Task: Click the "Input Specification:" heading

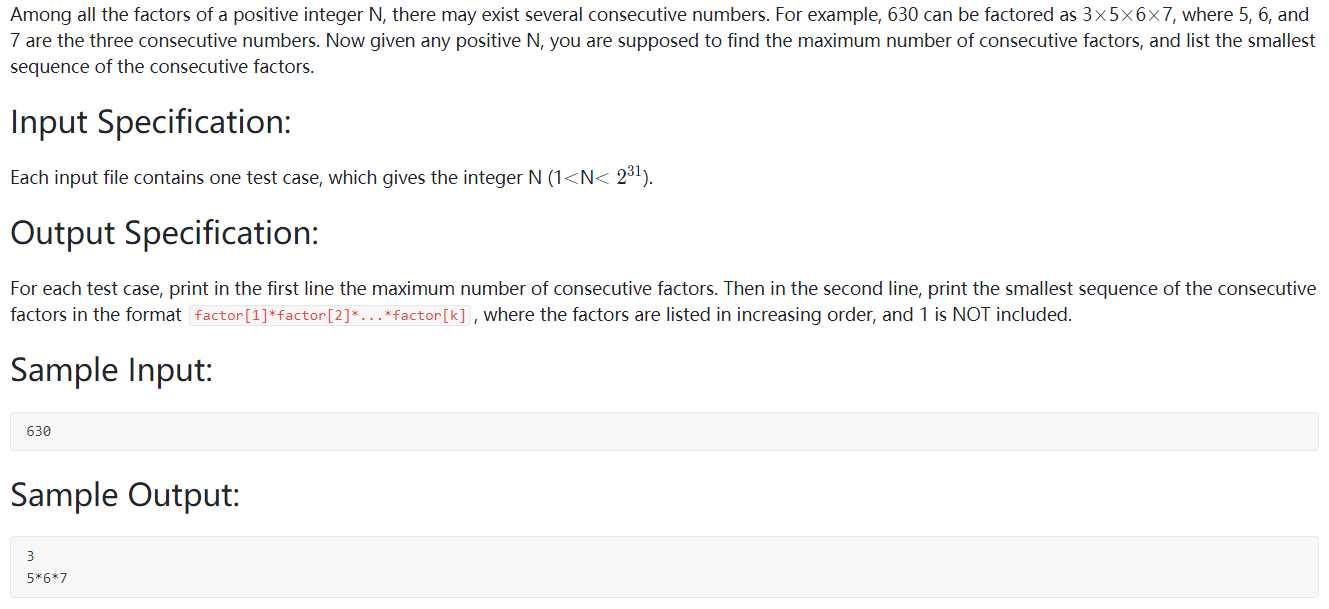Action: coord(151,122)
